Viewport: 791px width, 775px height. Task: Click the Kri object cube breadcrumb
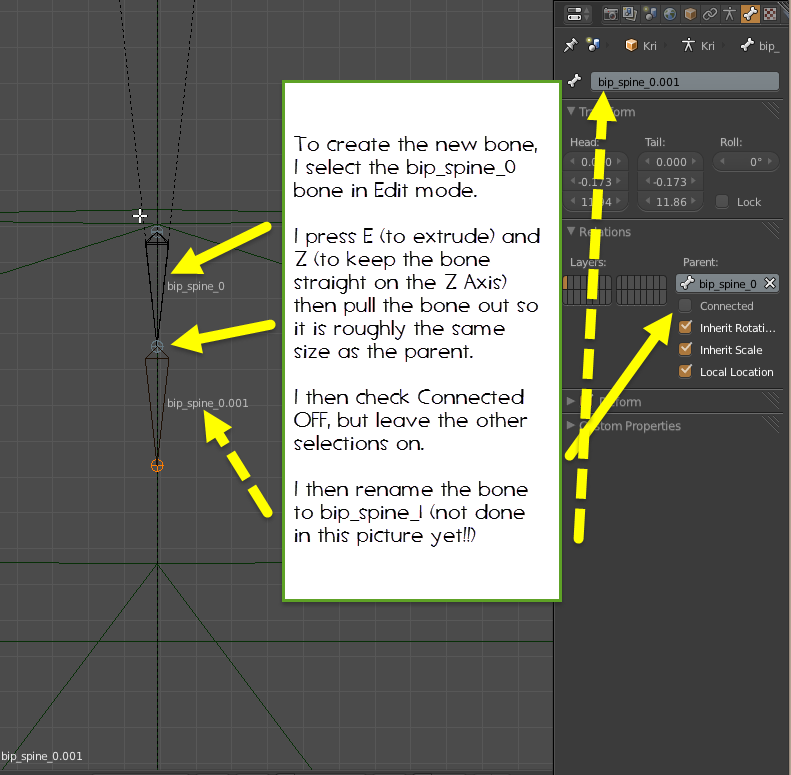coord(641,46)
